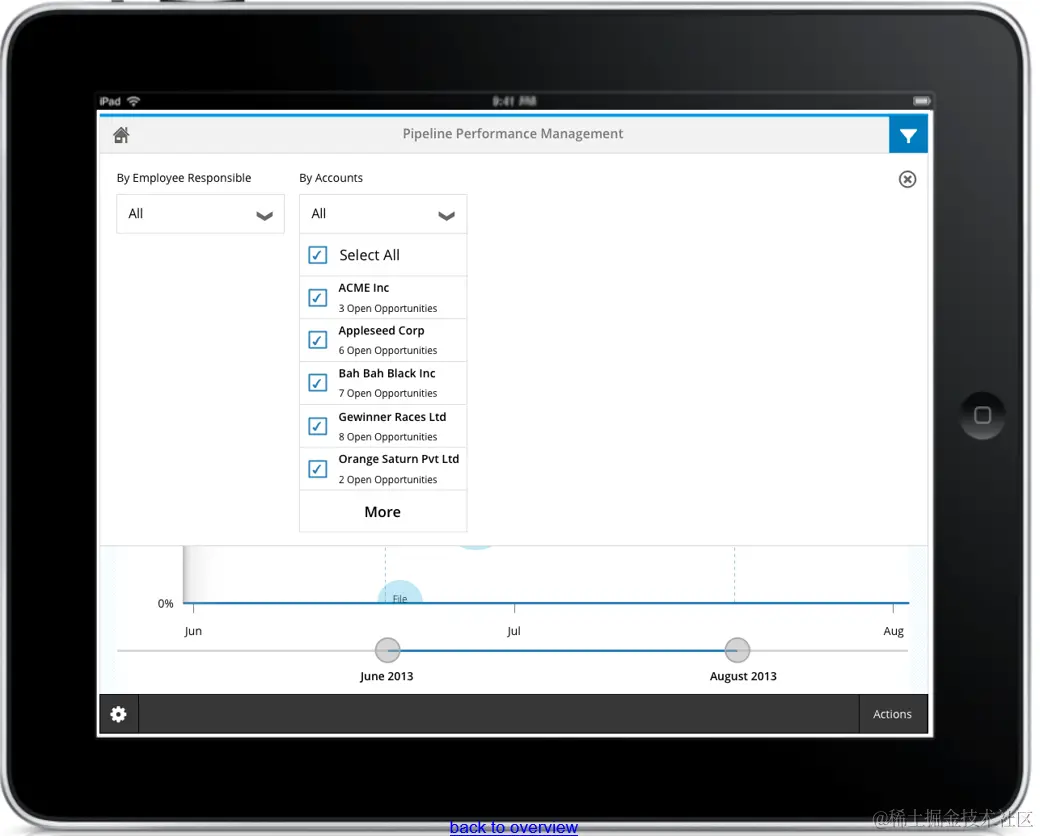Select the File bubble on the chart

point(400,592)
